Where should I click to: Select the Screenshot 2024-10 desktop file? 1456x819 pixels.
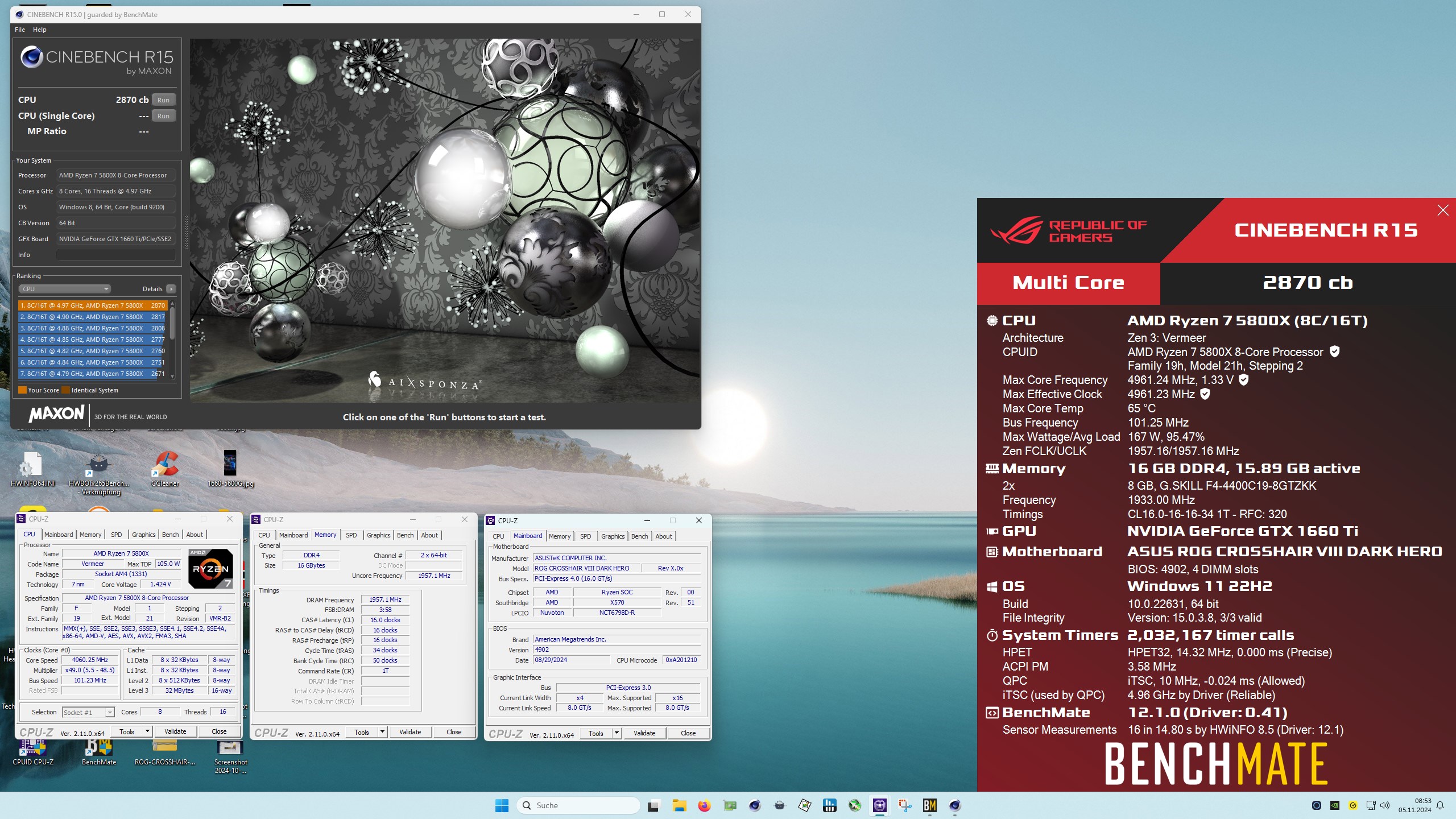click(x=230, y=758)
